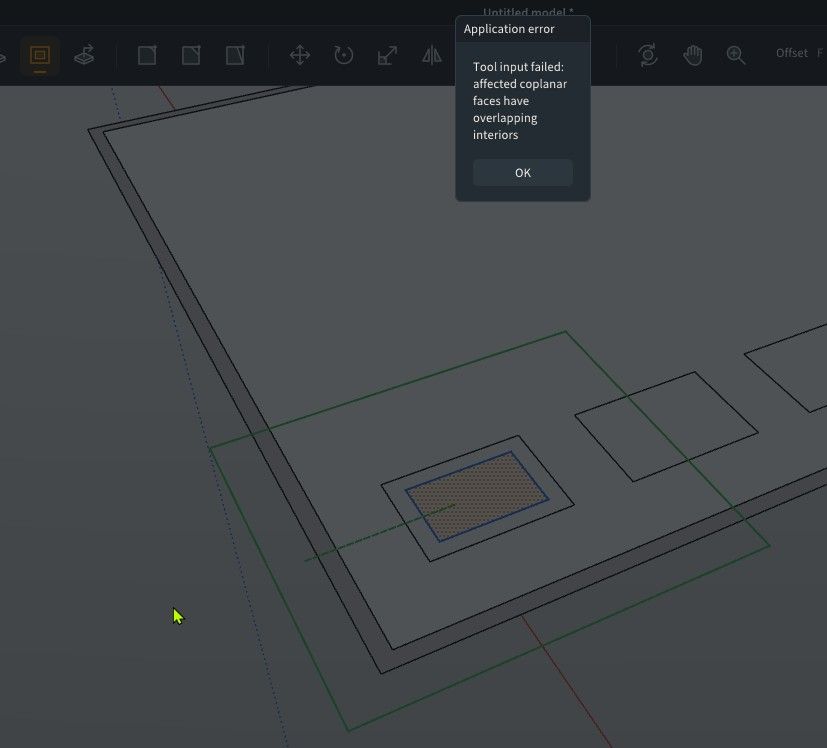Activate the Scale tool icon
The width and height of the screenshot is (827, 748).
(x=388, y=55)
